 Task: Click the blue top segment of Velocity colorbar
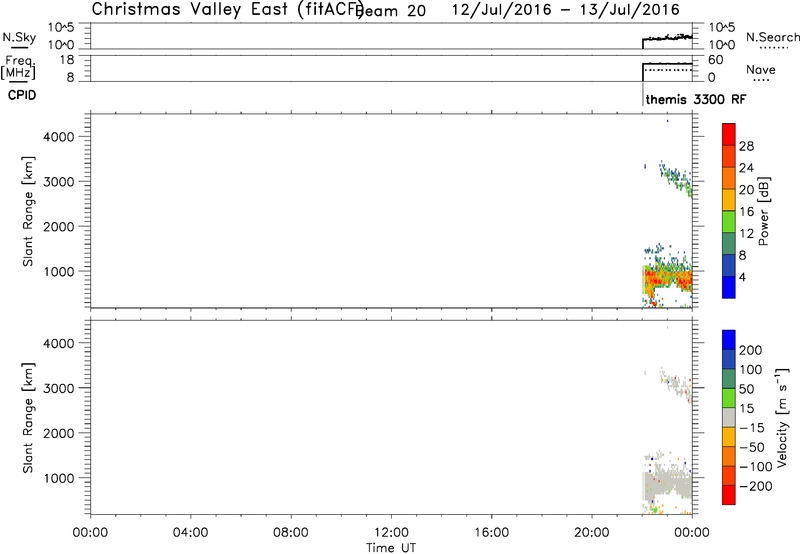[x=729, y=340]
